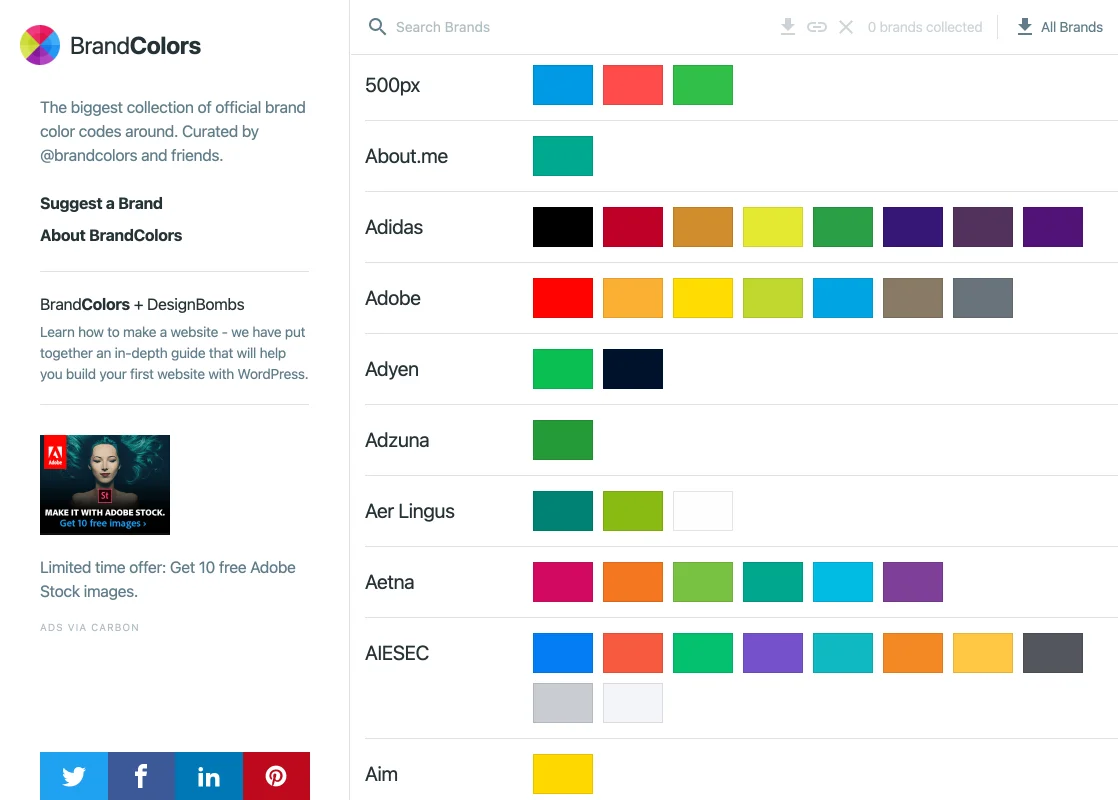Open the About BrandColors link
The image size is (1118, 800).
coord(111,235)
